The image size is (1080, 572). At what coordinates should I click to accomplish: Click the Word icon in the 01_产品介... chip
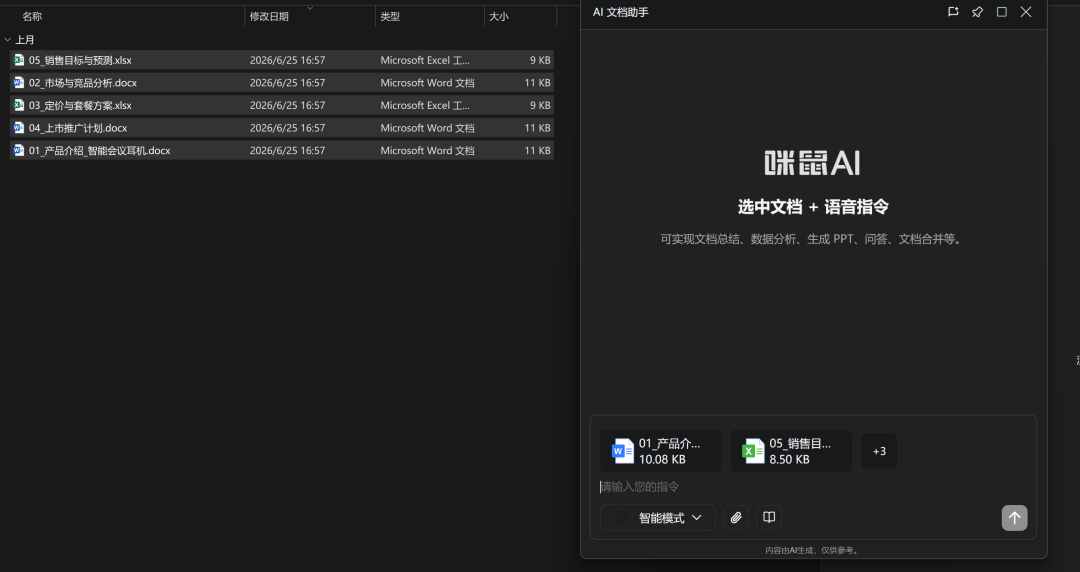pyautogui.click(x=623, y=451)
